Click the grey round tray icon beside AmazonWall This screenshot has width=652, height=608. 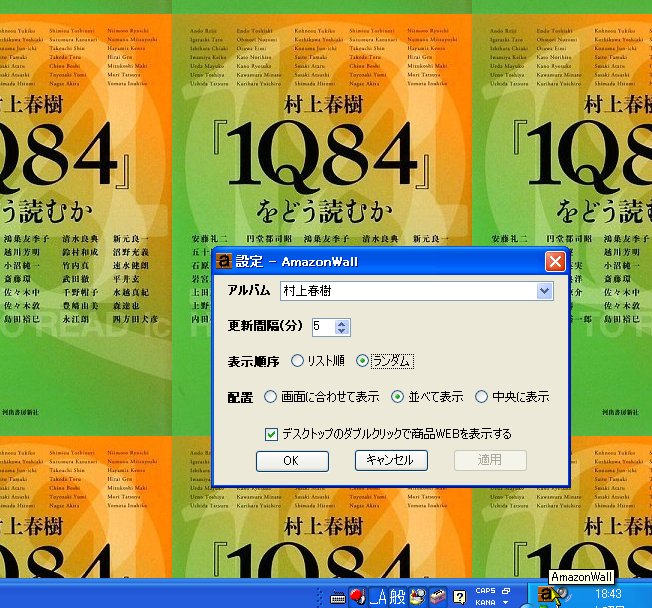pos(562,593)
